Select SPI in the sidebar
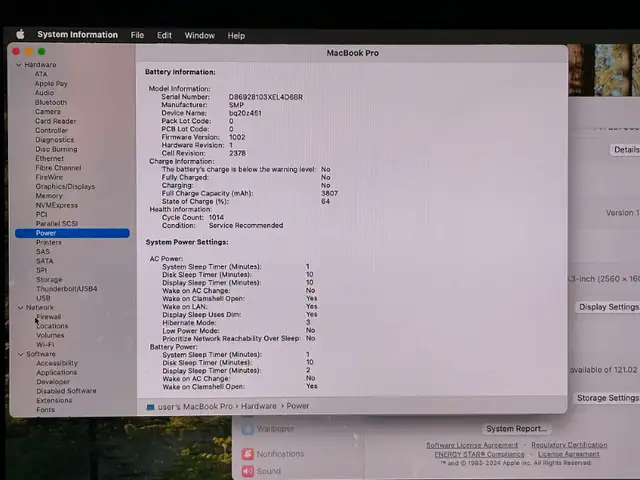Screen dimensions: 640x480 (x=41, y=270)
